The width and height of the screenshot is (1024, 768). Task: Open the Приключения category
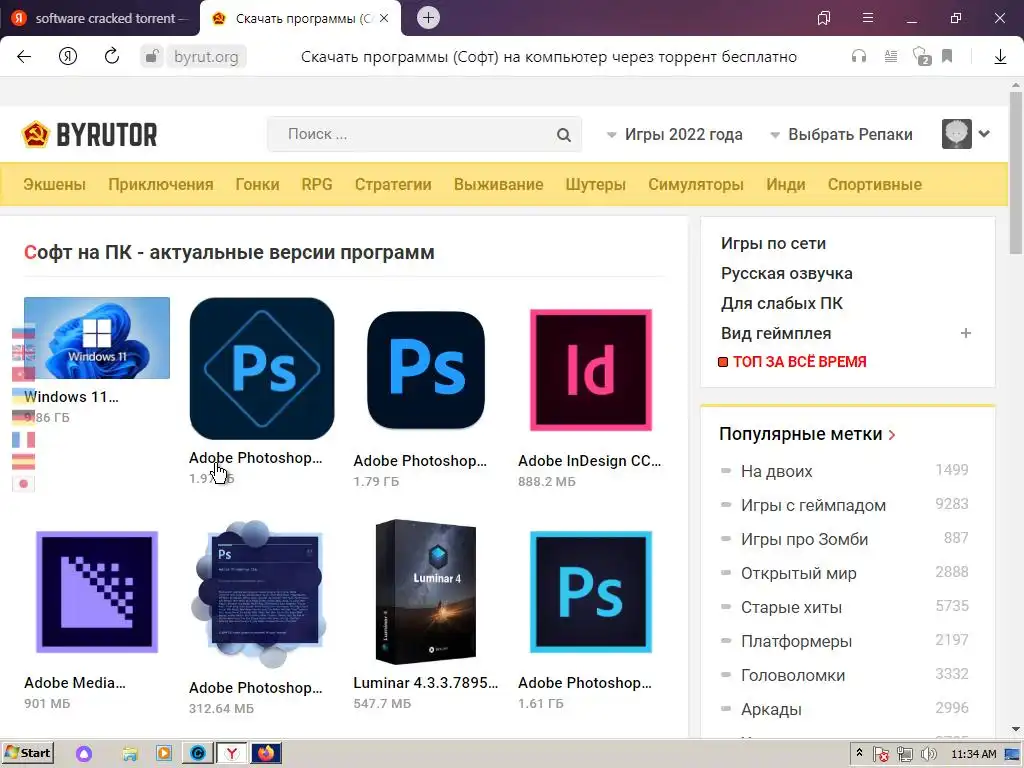[161, 184]
